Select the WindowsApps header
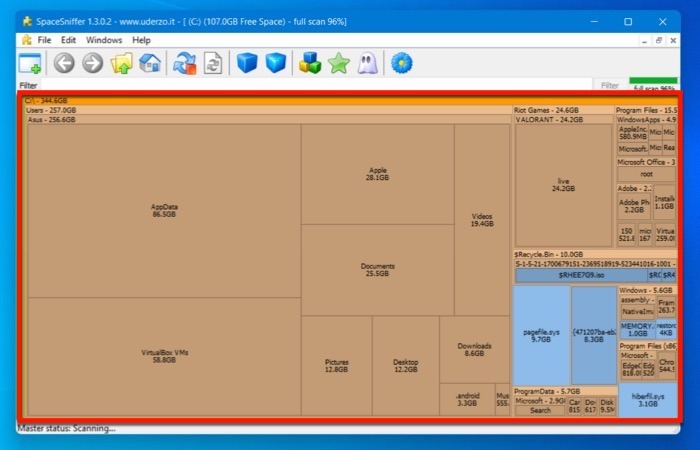 click(x=646, y=120)
